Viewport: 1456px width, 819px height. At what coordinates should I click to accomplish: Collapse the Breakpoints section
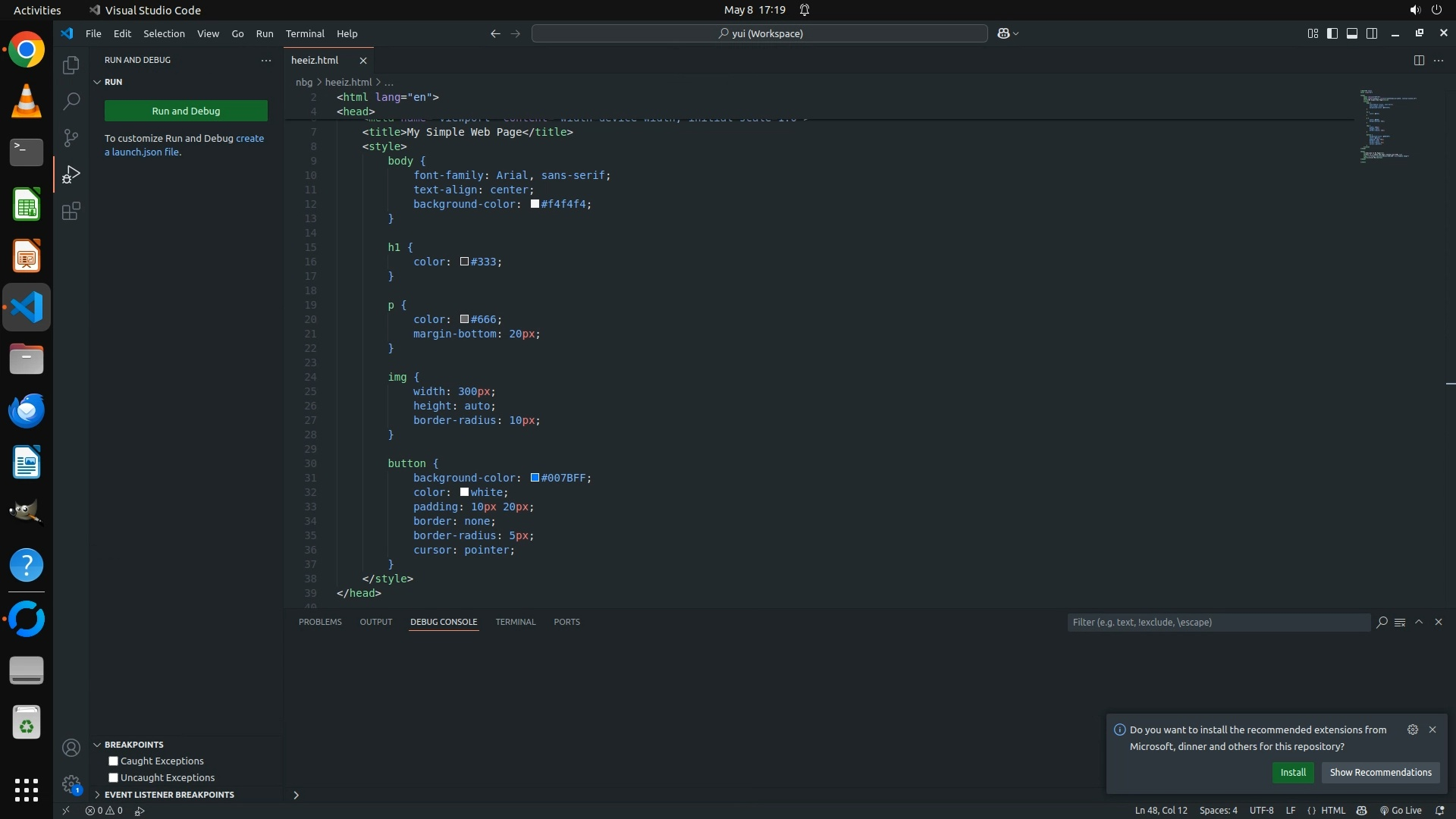(x=97, y=745)
